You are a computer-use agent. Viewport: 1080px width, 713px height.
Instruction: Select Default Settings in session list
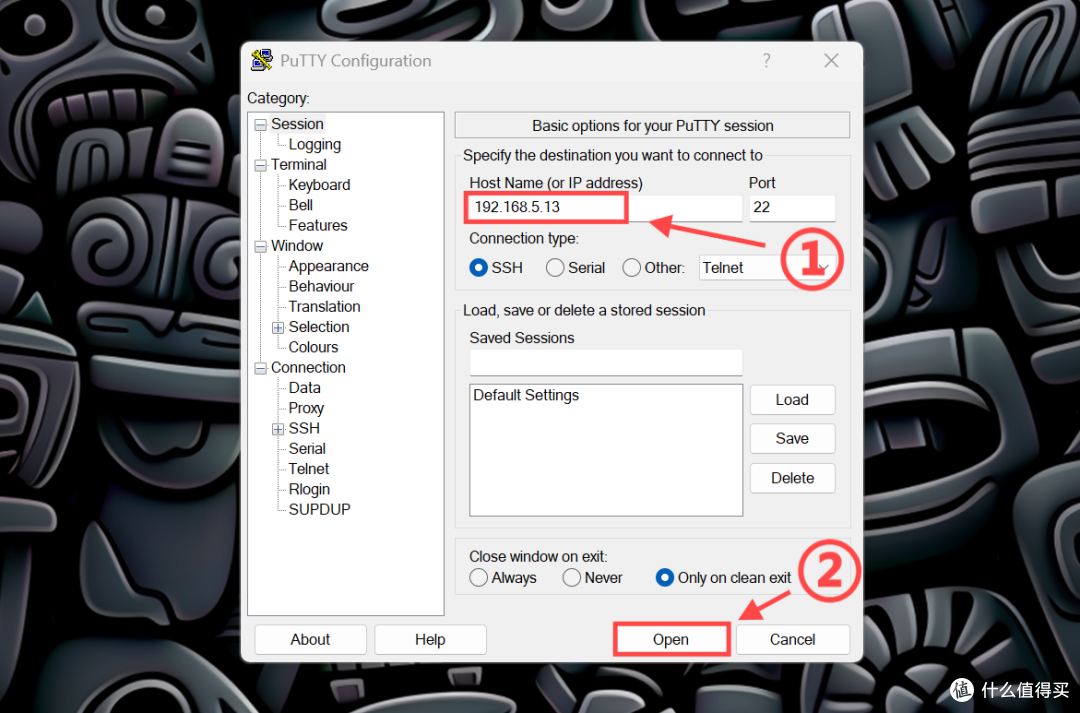click(526, 395)
